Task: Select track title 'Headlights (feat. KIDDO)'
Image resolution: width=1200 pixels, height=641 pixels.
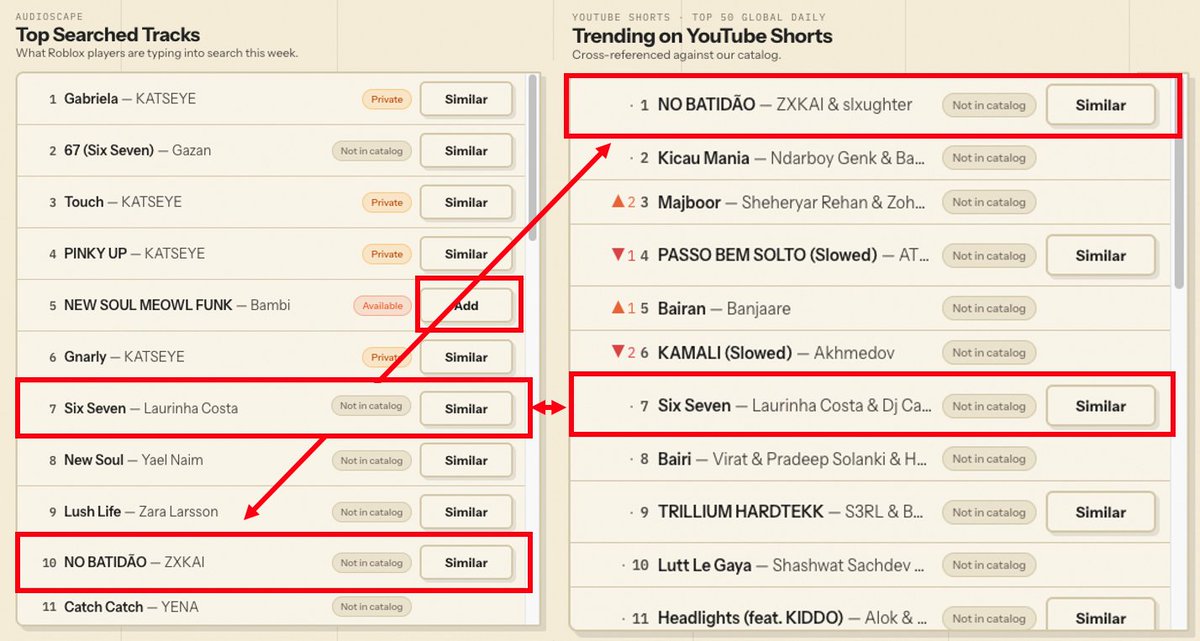Action: tap(751, 618)
